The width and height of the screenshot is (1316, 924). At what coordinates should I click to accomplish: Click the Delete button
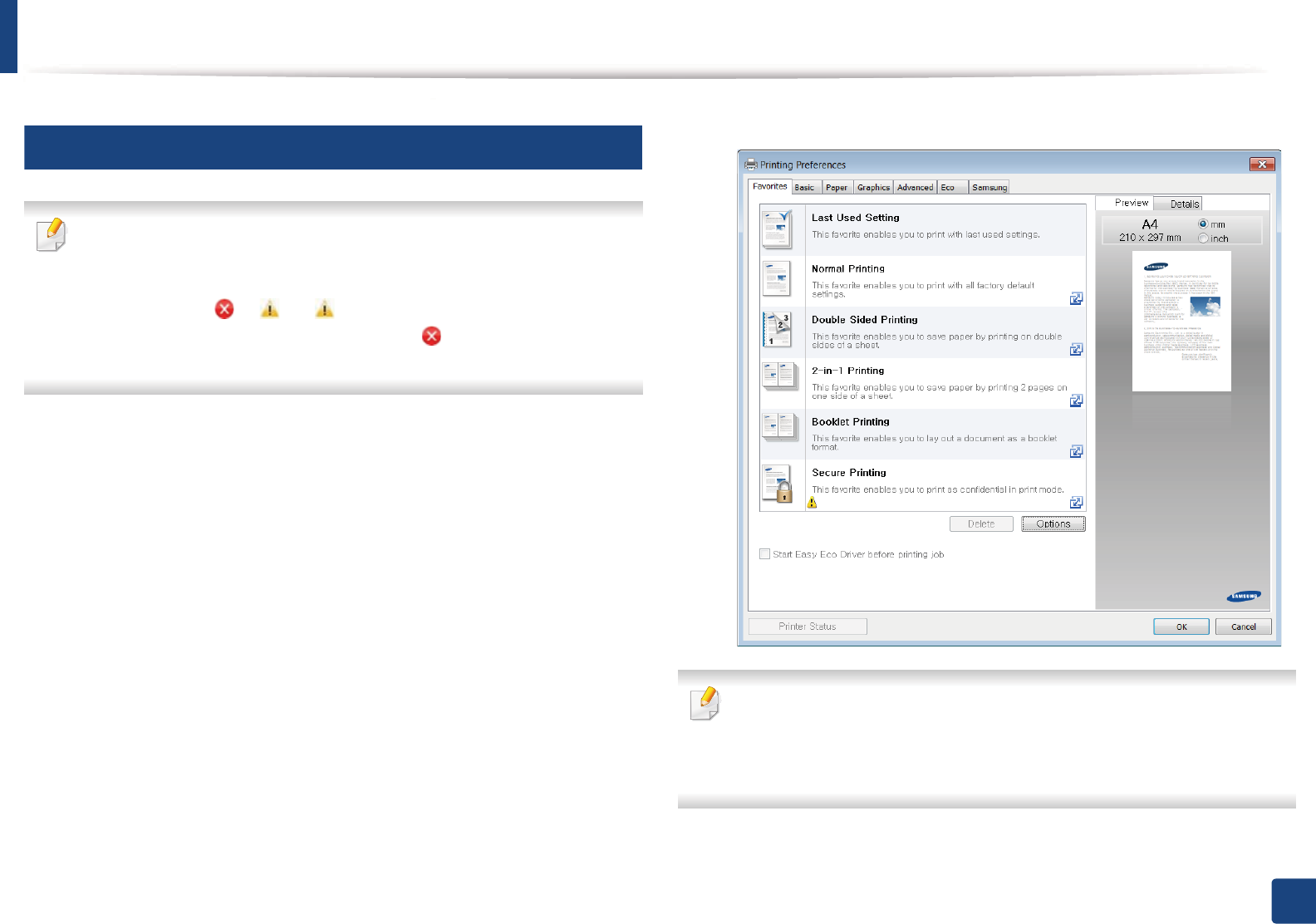[x=981, y=523]
